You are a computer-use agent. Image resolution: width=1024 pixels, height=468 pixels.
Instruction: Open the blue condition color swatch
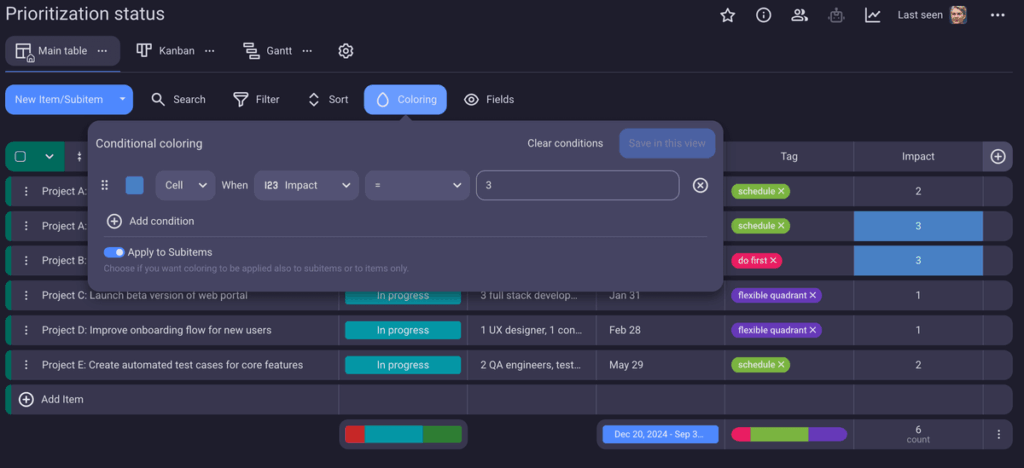tap(135, 185)
